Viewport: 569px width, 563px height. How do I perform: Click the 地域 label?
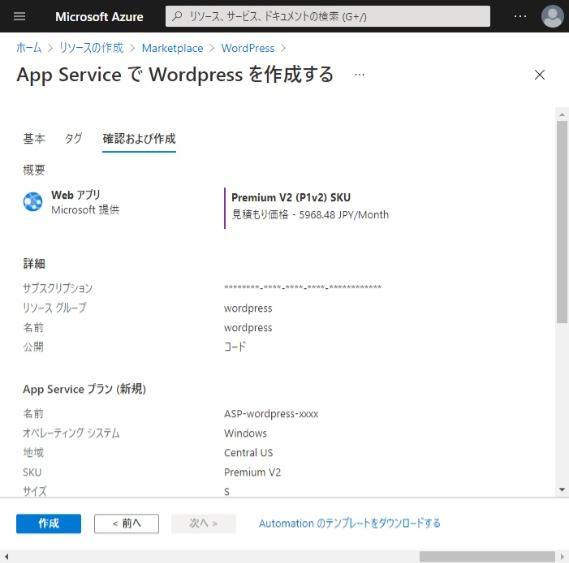point(33,453)
